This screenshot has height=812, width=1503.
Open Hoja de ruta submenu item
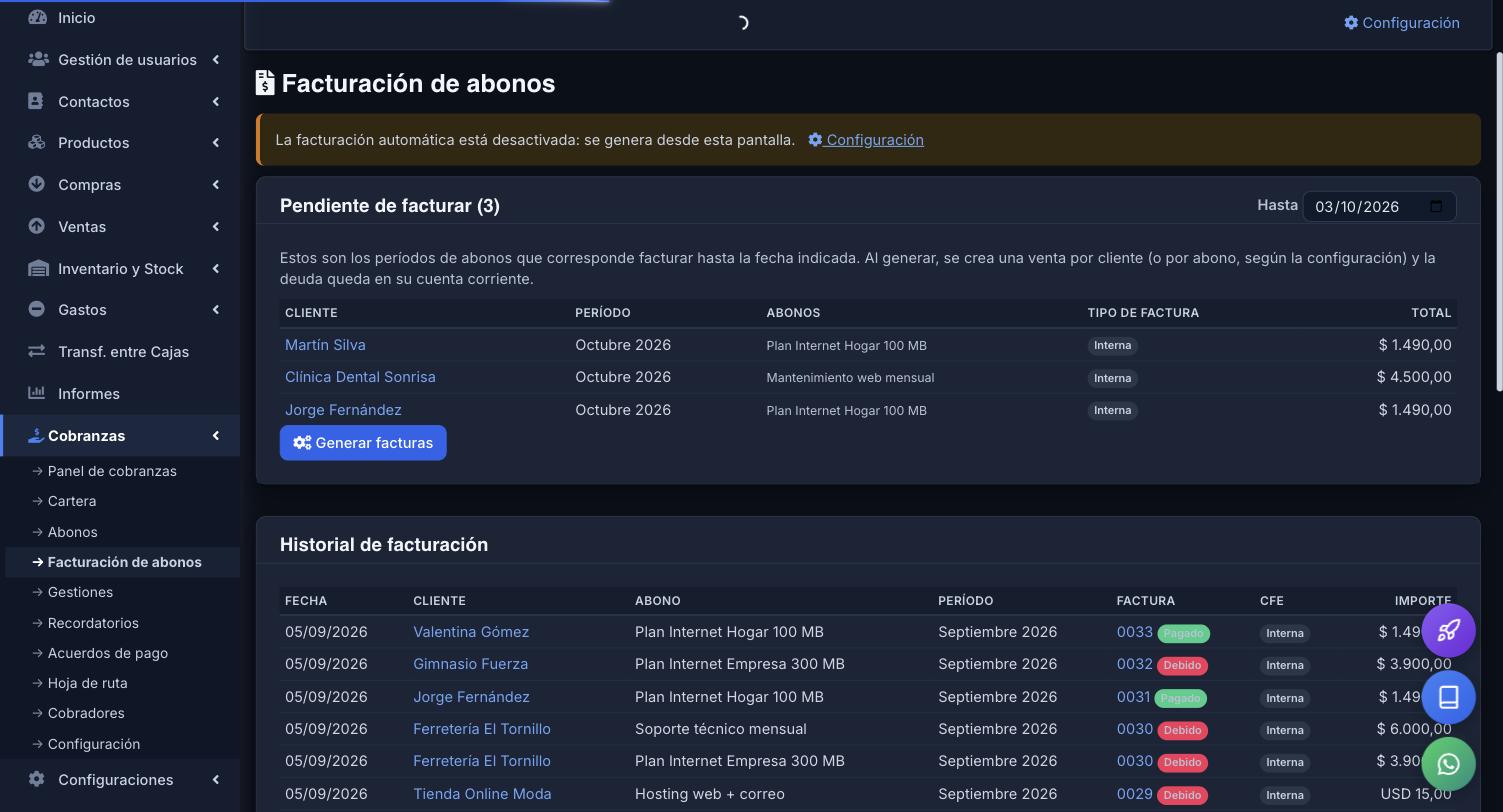coord(87,683)
